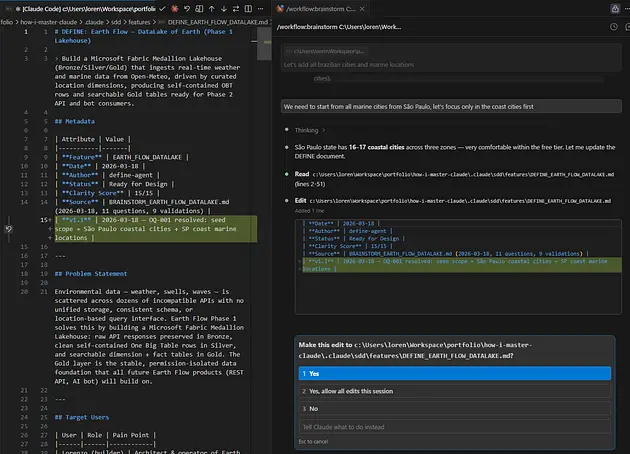This screenshot has height=454, width=630.
Task: Go to next change with the down arrow
Action: [x=224, y=8]
